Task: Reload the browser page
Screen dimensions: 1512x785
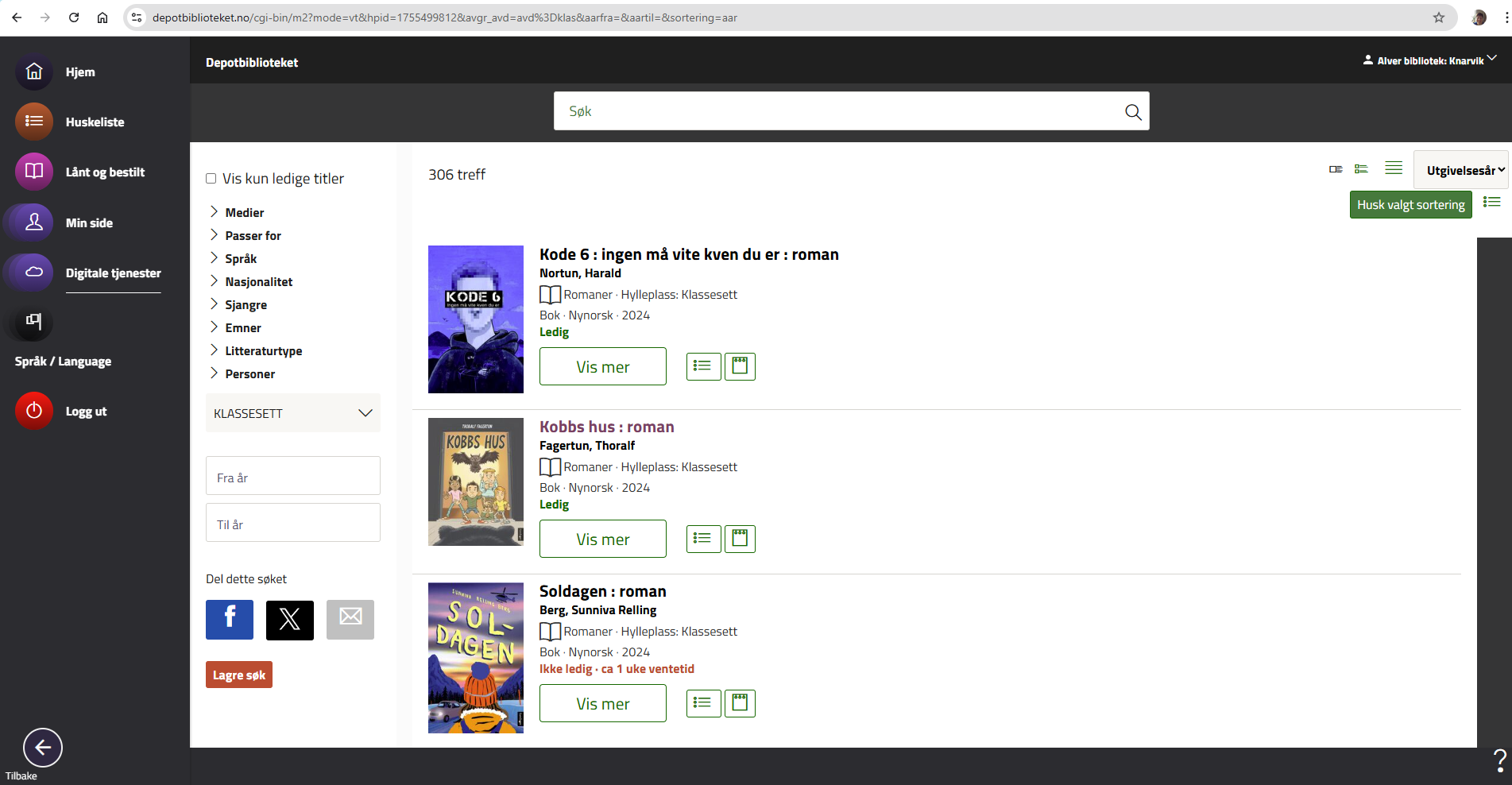Action: [x=74, y=17]
